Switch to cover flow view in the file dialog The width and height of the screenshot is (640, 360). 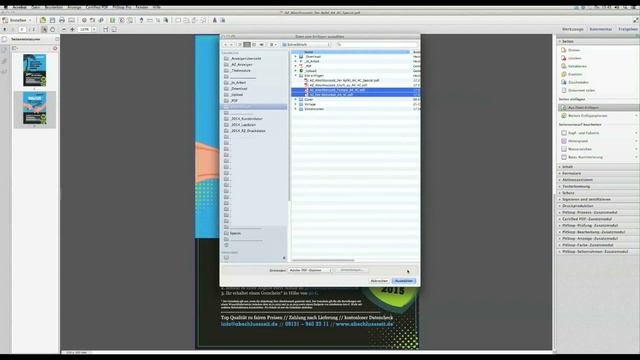pyautogui.click(x=261, y=44)
